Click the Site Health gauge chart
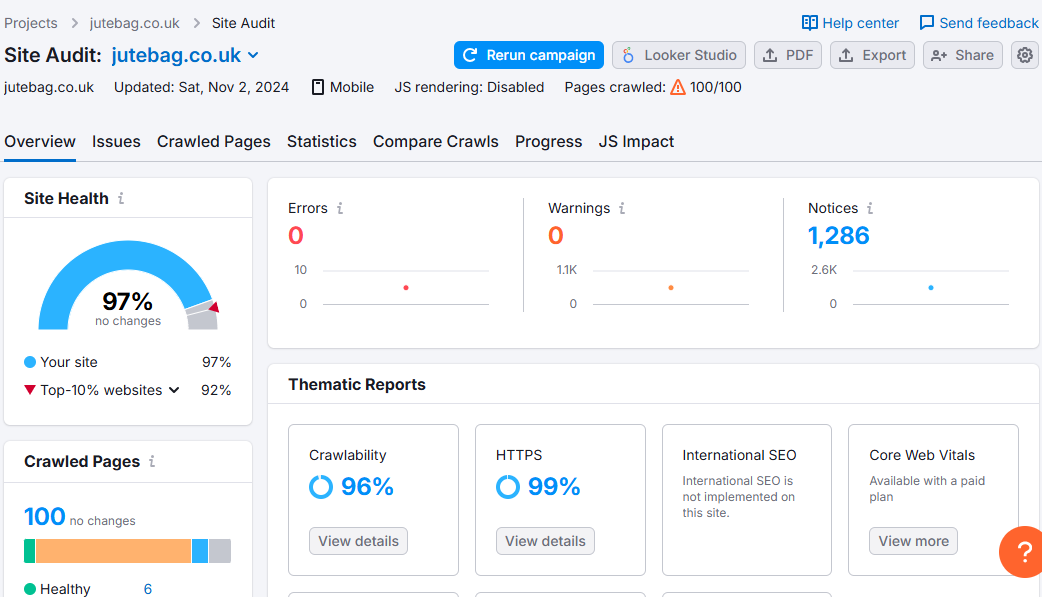The image size is (1042, 597). 128,285
